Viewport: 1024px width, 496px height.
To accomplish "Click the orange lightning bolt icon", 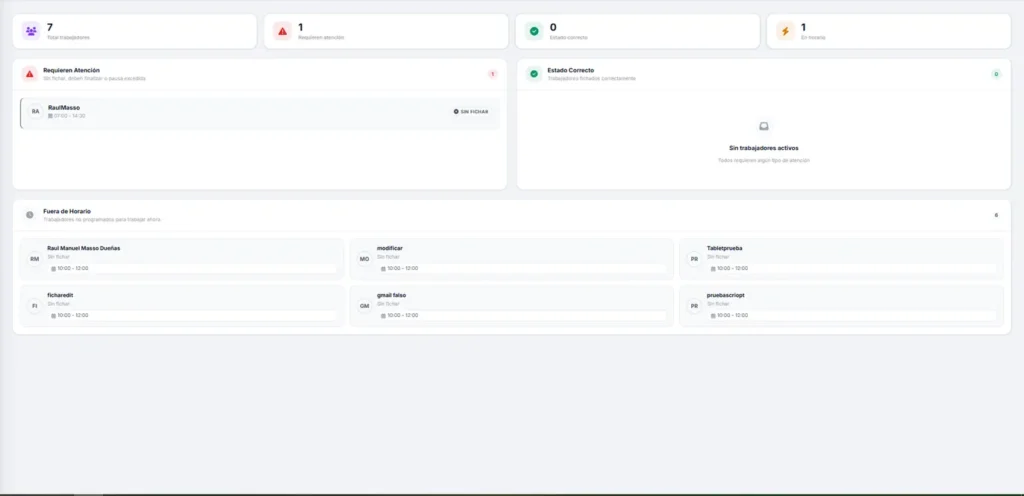I will click(x=785, y=31).
